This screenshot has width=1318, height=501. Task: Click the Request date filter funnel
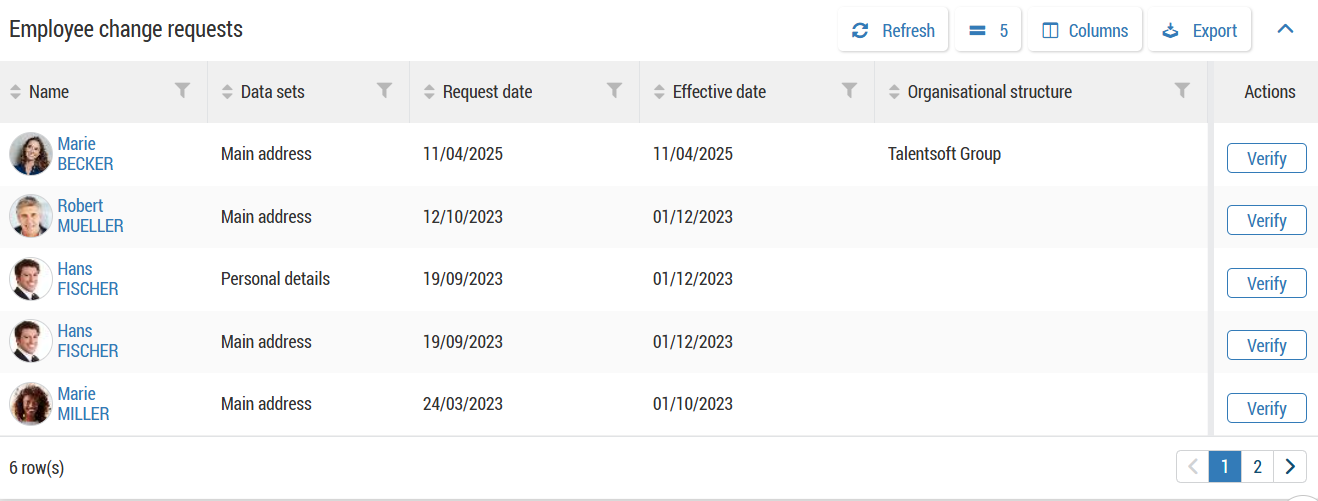coord(615,91)
